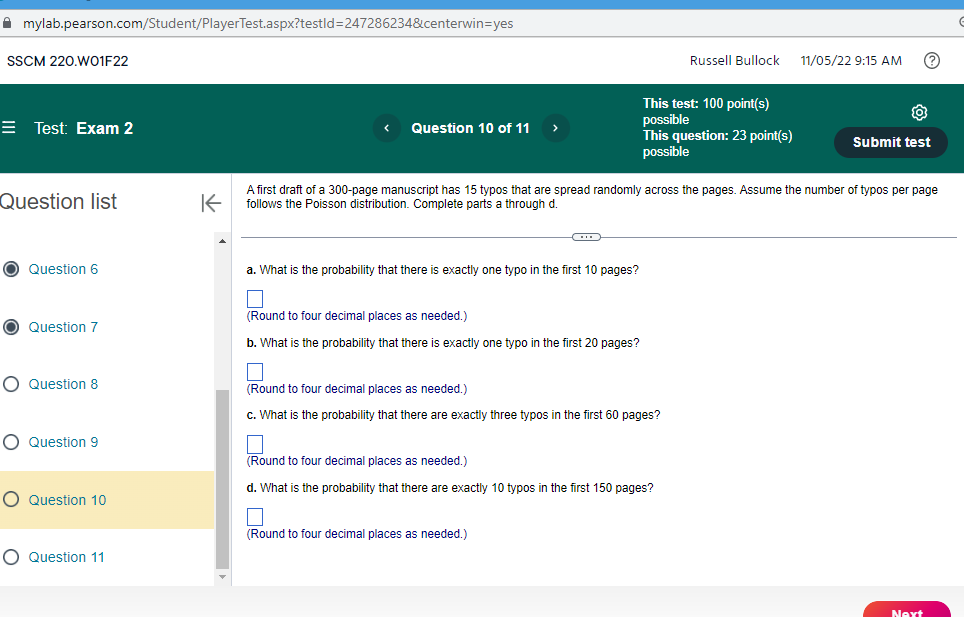Click the red Next button
Viewport: 964px width, 617px height.
(x=907, y=610)
